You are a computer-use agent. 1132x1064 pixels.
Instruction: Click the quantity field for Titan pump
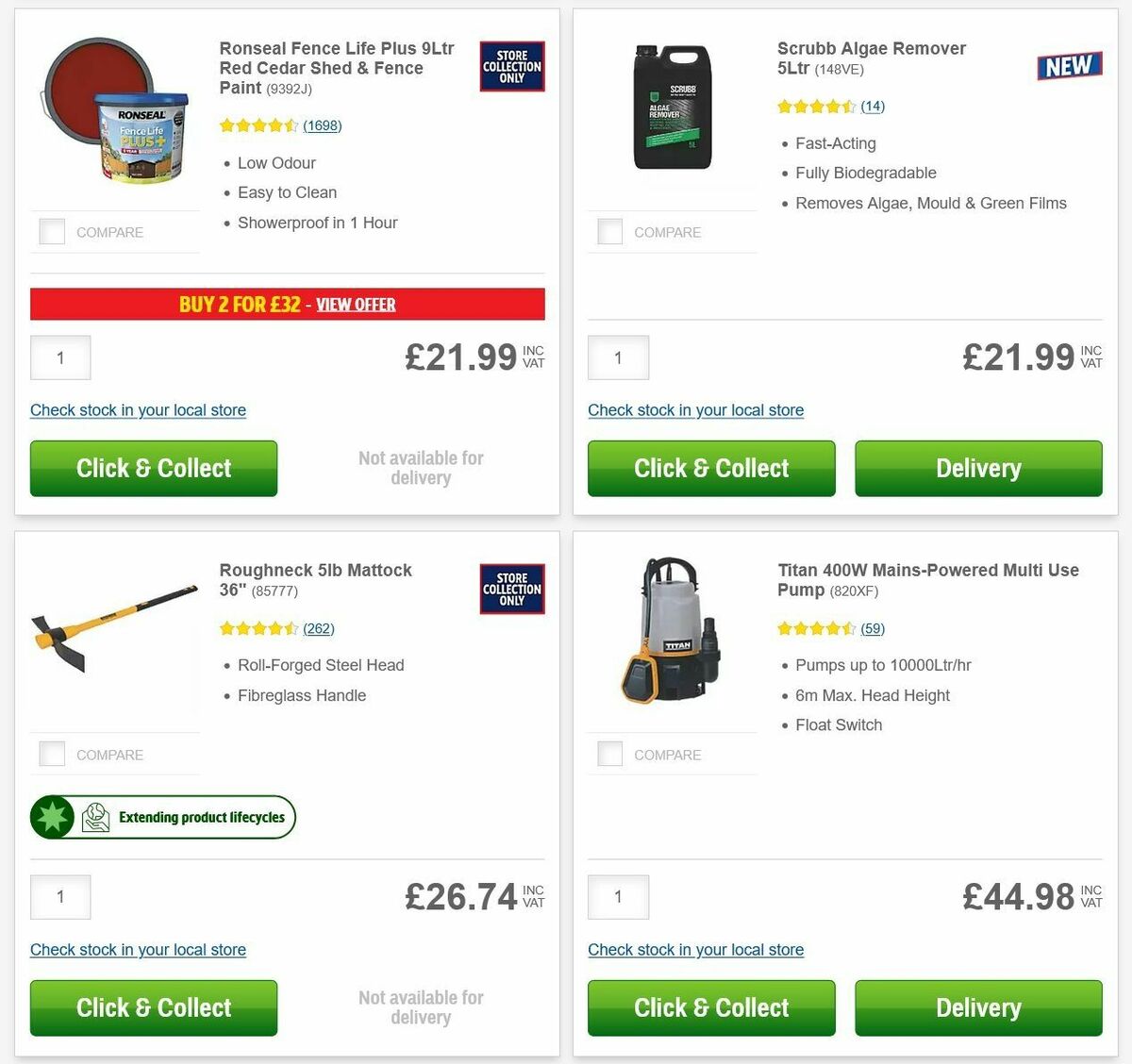(x=618, y=897)
